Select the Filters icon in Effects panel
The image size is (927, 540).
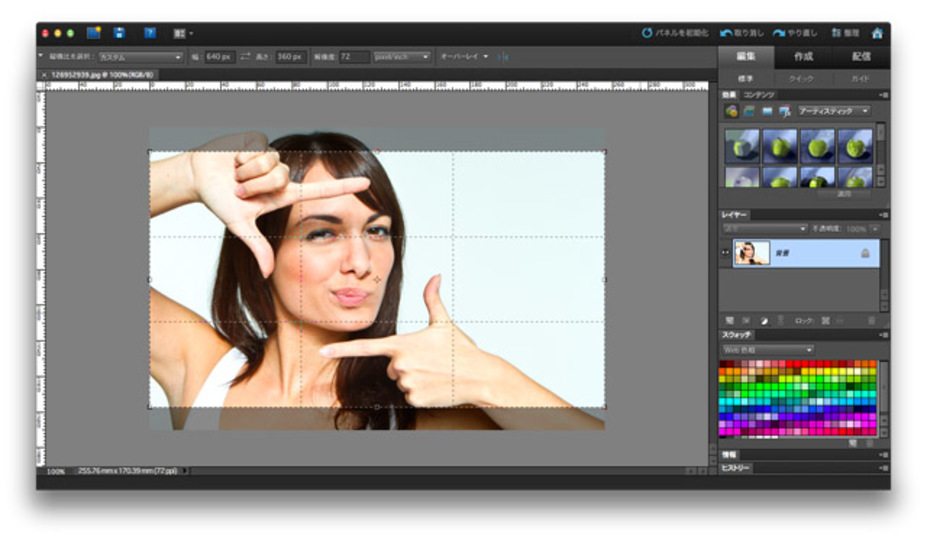pyautogui.click(x=731, y=111)
